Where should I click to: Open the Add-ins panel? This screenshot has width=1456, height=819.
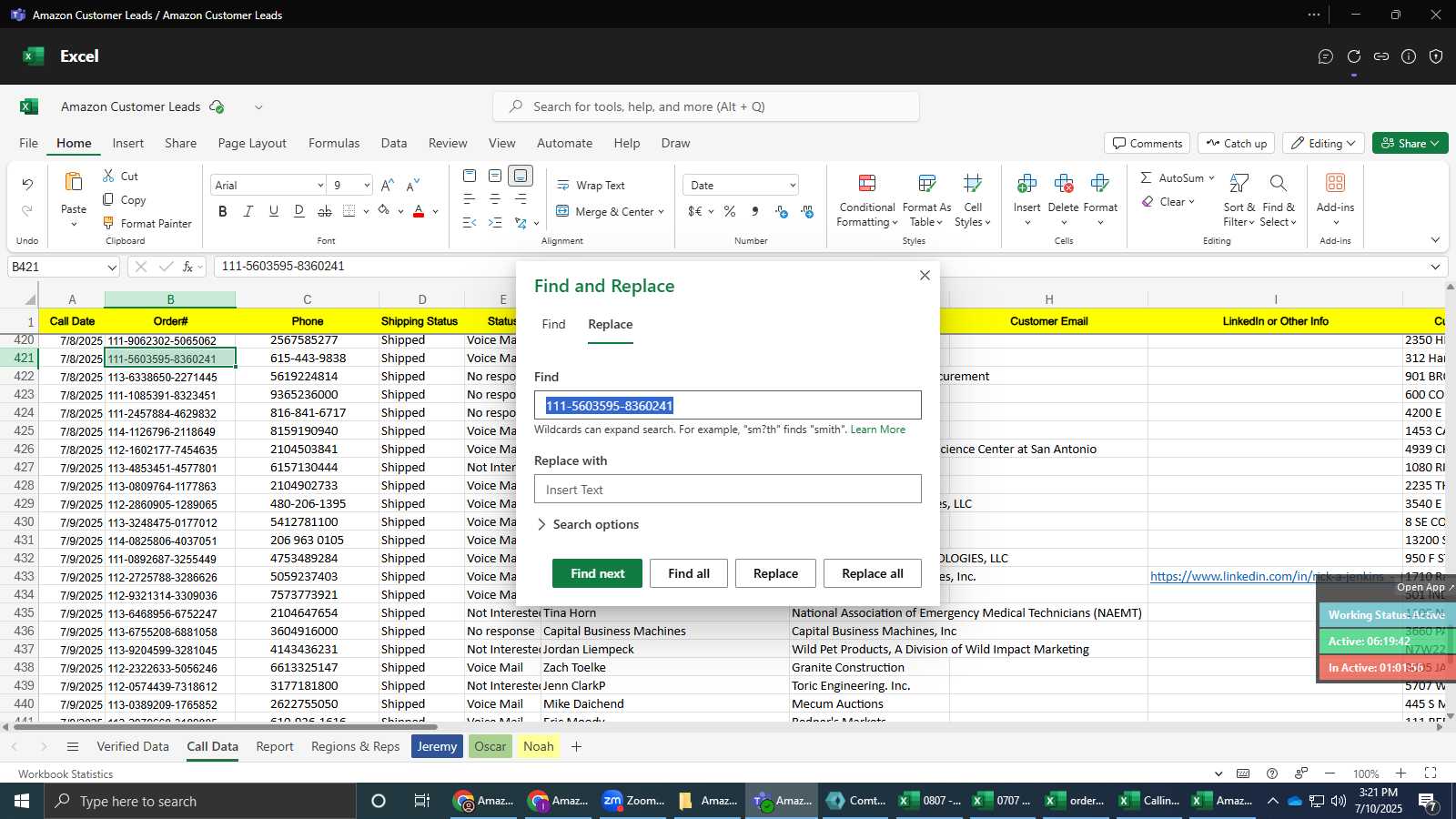(1335, 198)
